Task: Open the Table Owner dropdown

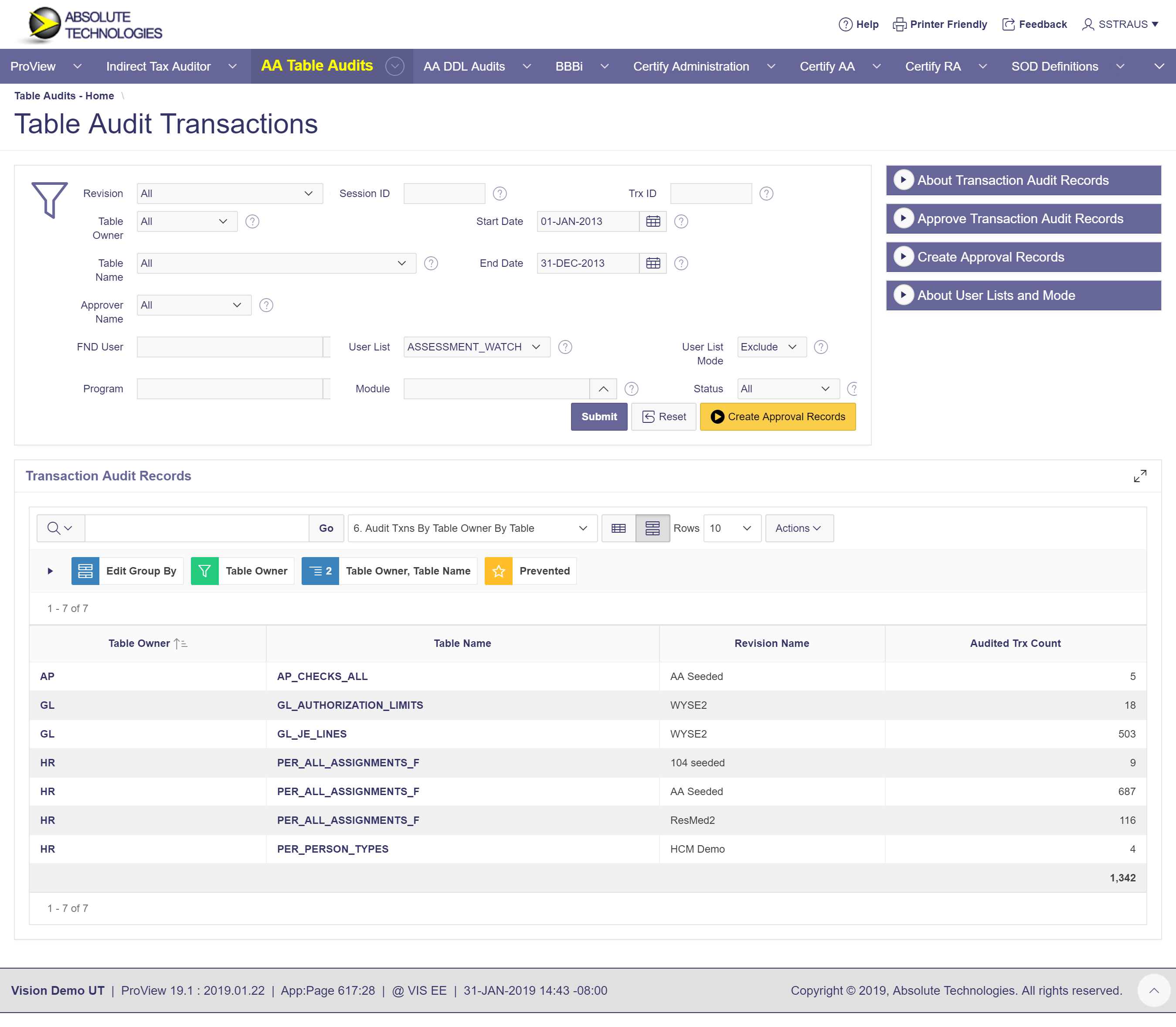Action: click(187, 221)
